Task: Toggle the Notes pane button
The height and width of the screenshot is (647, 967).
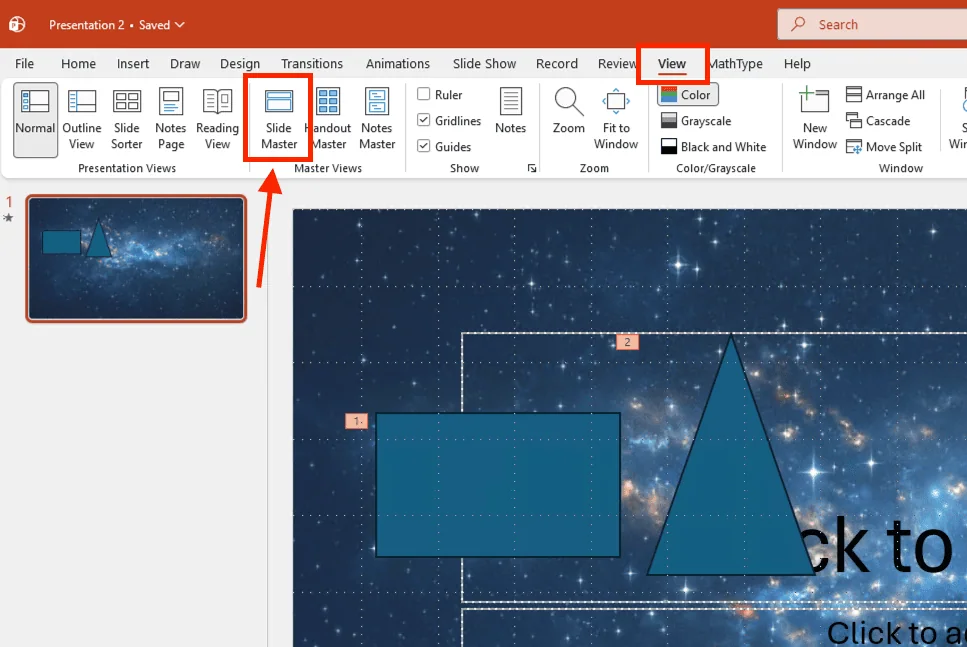Action: (511, 112)
